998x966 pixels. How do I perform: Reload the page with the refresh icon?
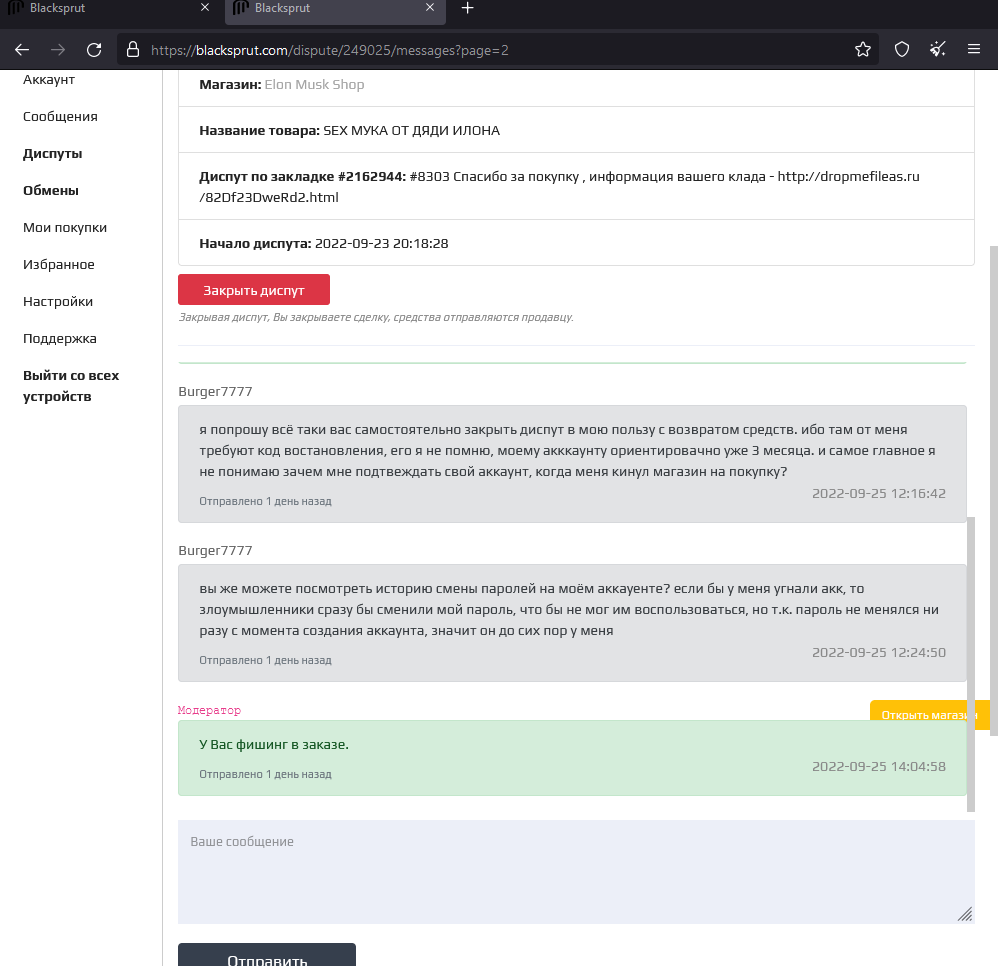click(x=94, y=50)
